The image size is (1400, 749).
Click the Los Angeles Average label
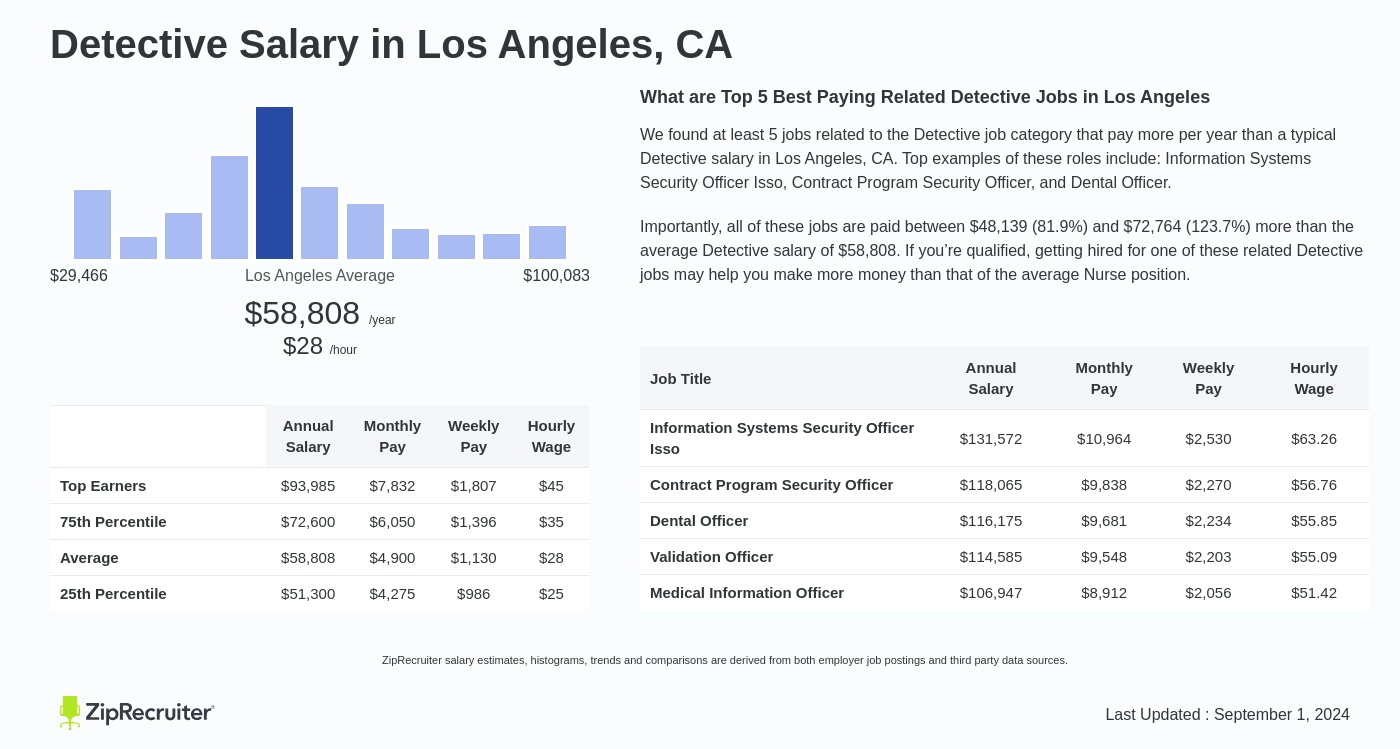click(x=320, y=276)
